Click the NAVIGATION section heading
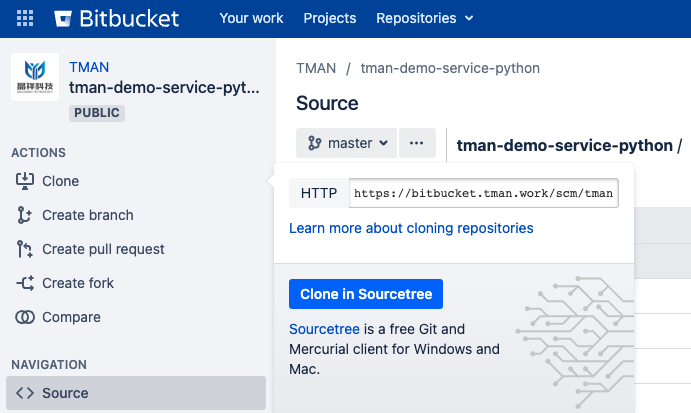Screen dimensions: 691x413 (49, 365)
